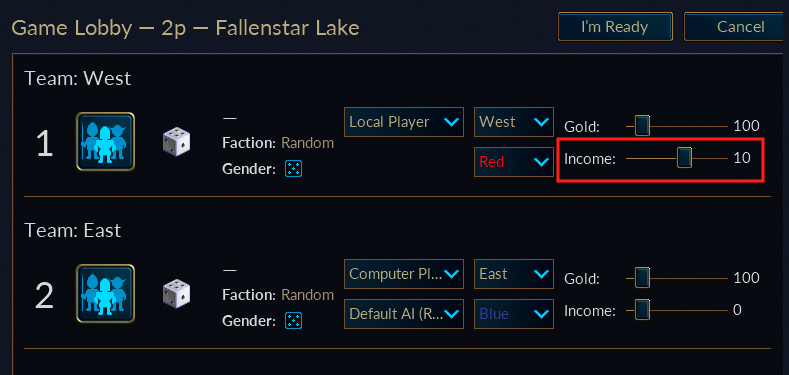Image resolution: width=789 pixels, height=375 pixels.
Task: Click the Cancel button
Action: pos(736,27)
